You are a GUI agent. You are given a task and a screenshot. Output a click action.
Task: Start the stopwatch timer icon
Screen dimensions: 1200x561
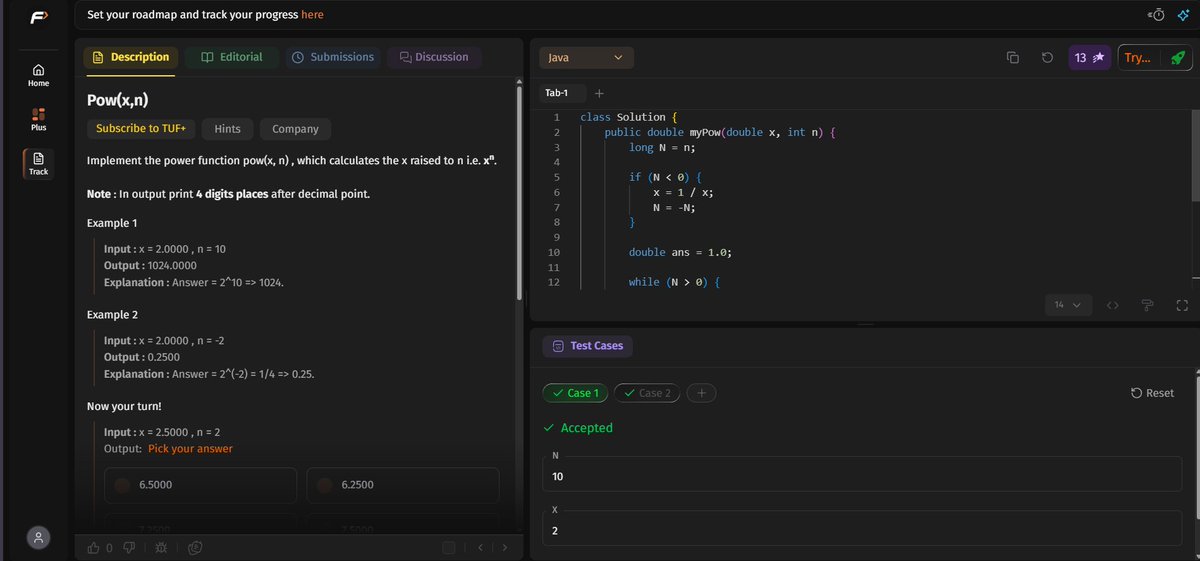[1157, 14]
